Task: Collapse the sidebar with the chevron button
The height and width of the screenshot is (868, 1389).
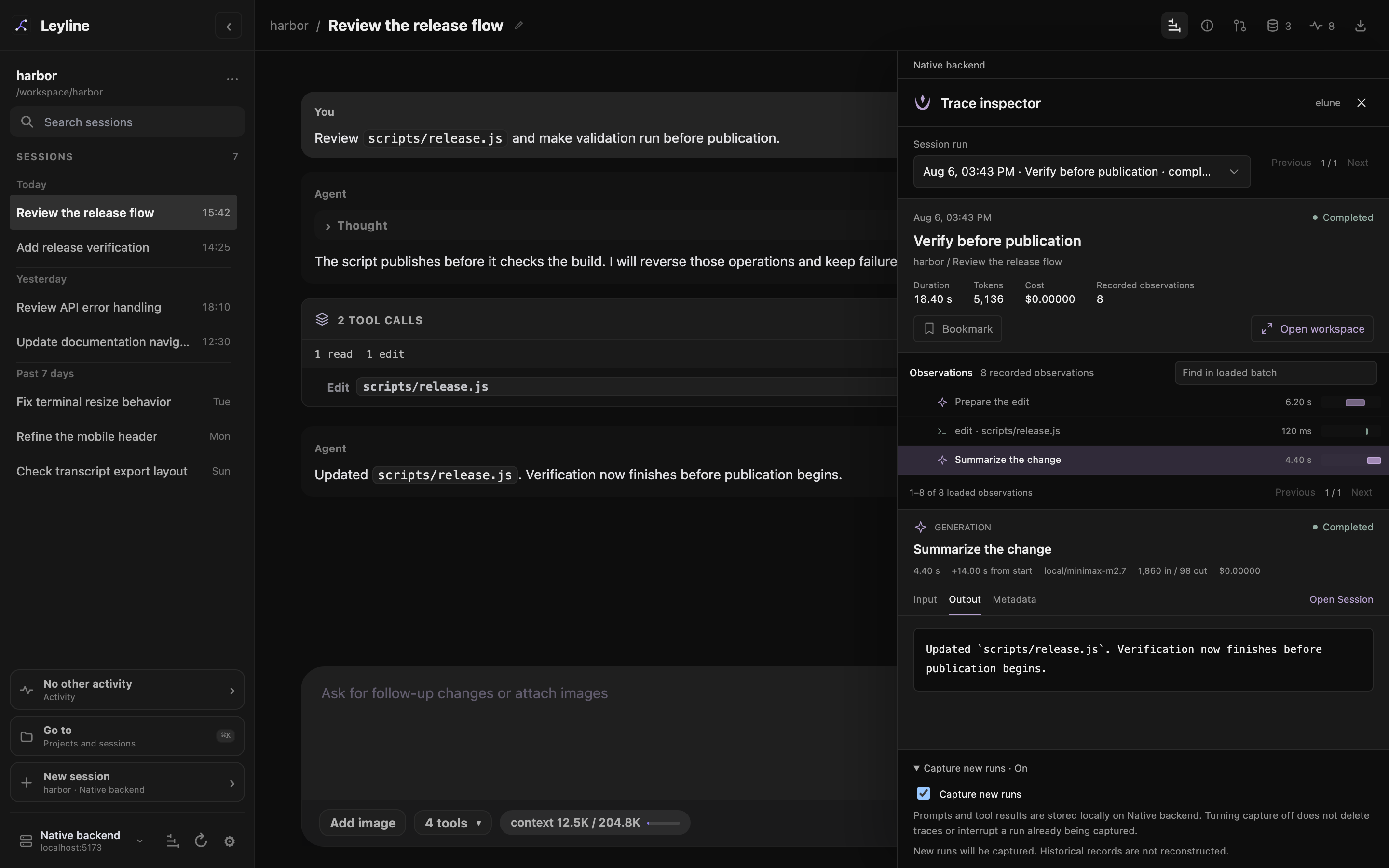Action: (229, 26)
